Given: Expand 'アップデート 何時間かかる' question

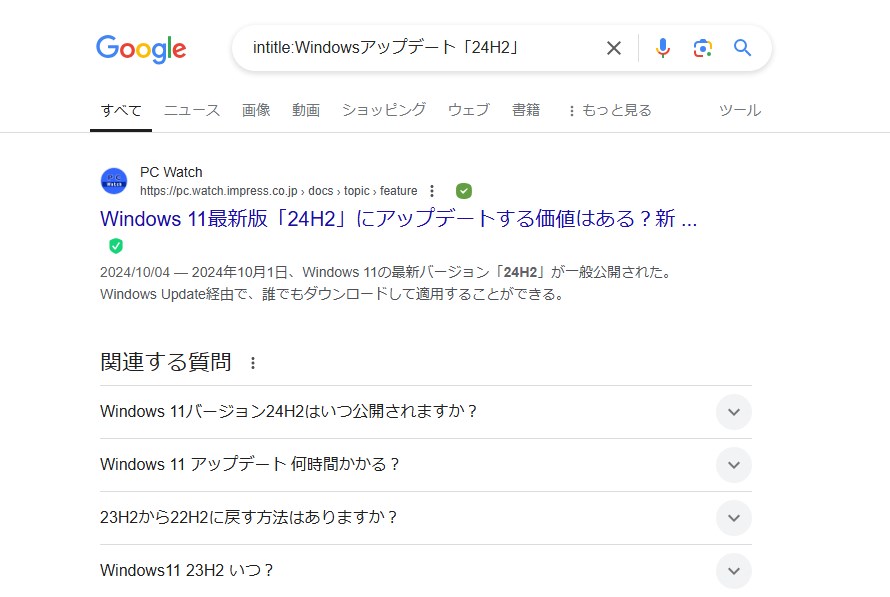Looking at the screenshot, I should point(733,465).
